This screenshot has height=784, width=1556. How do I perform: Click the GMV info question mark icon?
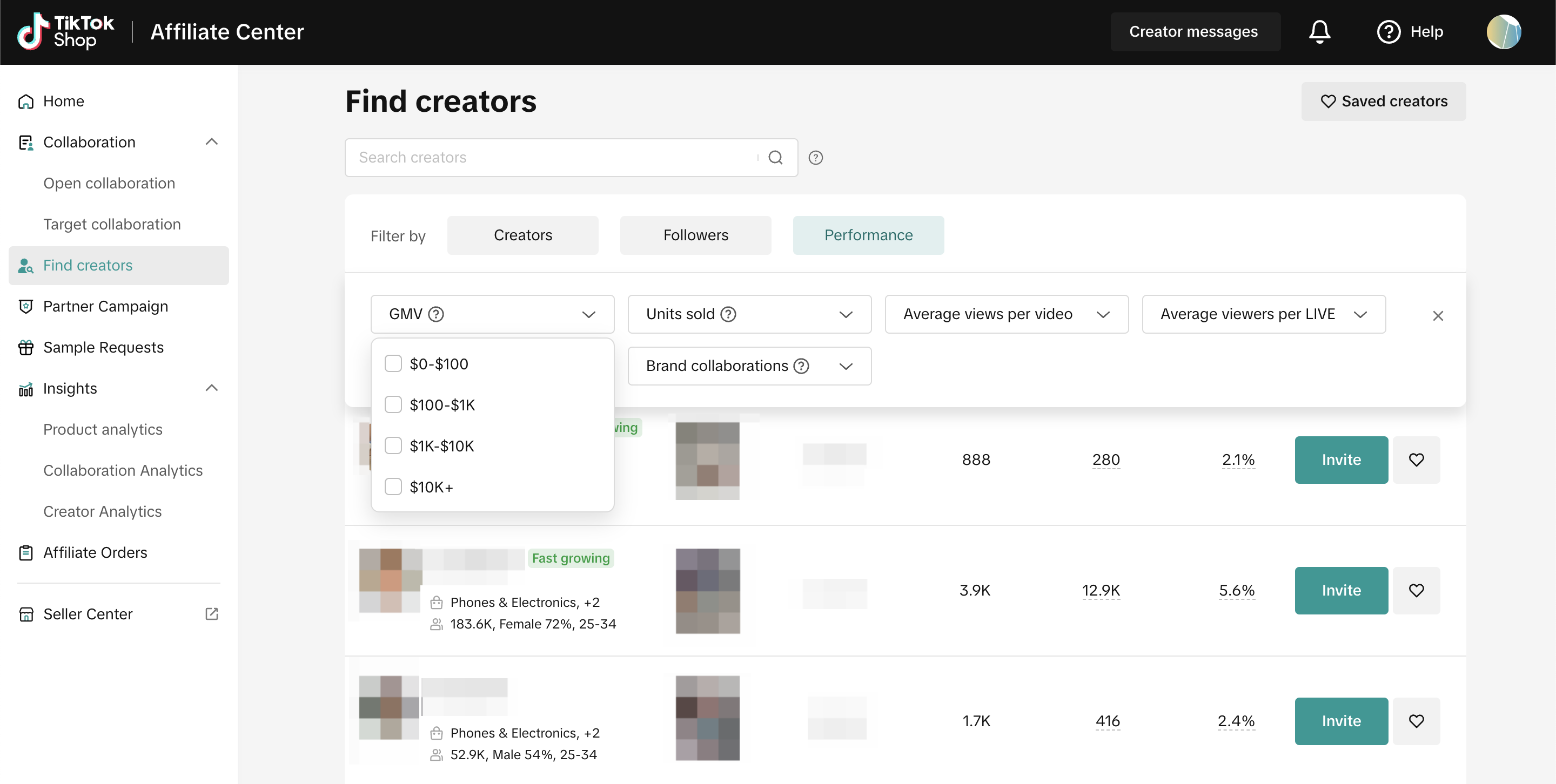coord(435,314)
